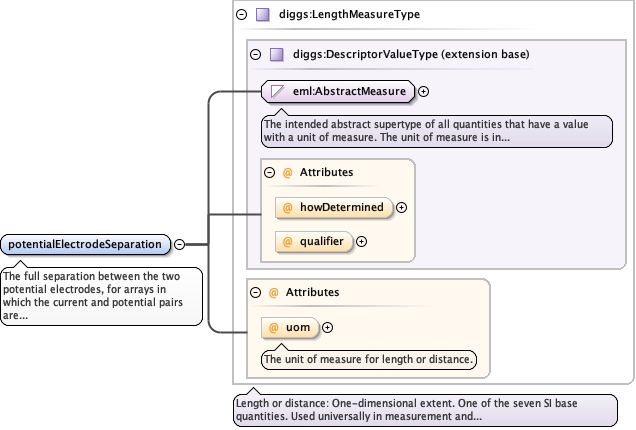Click the @ icon on the uom attribute
Screen dimensions: 636x430
pyautogui.click(x=274, y=327)
